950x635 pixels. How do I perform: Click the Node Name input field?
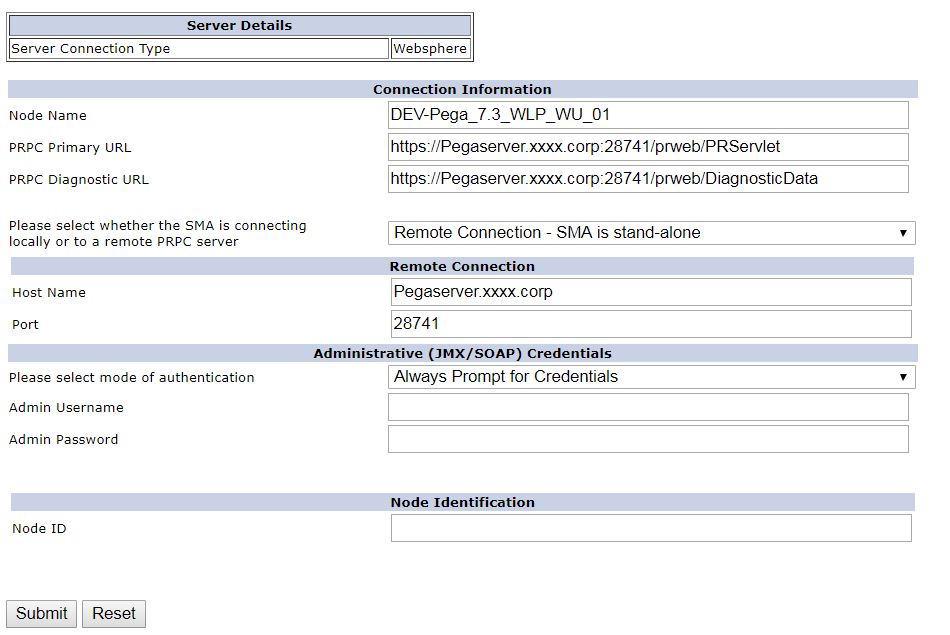(648, 115)
